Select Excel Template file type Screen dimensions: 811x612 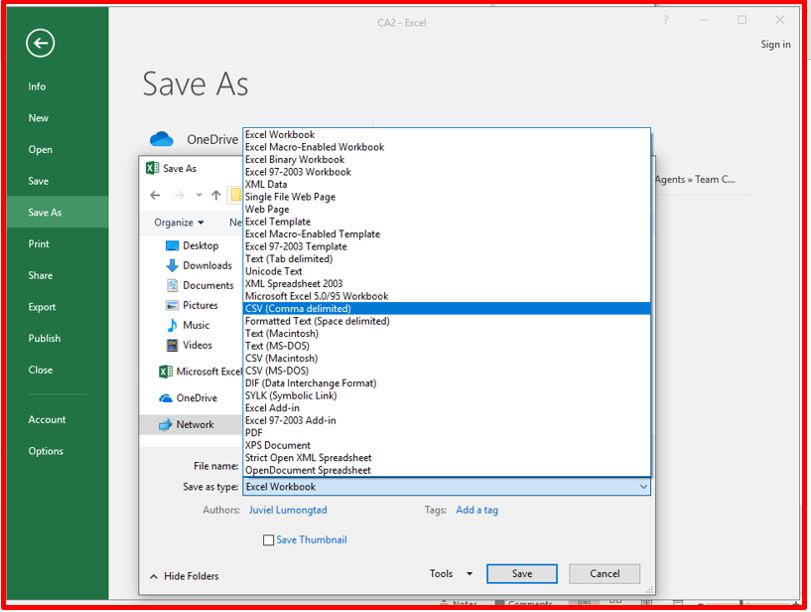click(x=447, y=221)
